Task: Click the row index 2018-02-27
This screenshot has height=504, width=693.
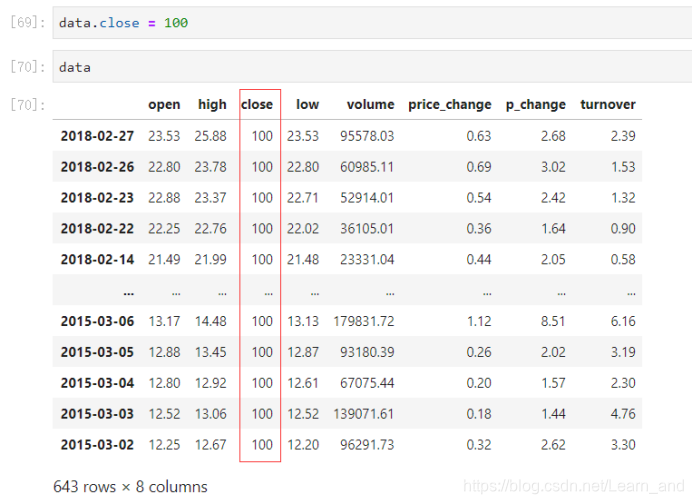Action: pyautogui.click(x=97, y=136)
